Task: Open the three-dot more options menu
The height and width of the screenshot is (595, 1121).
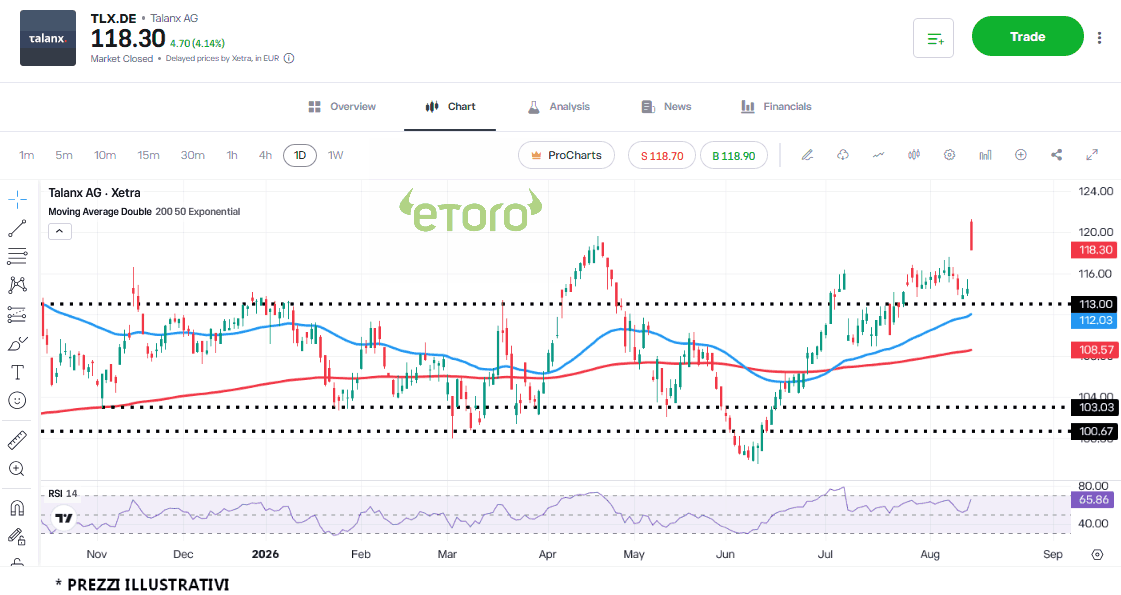Action: [x=1100, y=38]
